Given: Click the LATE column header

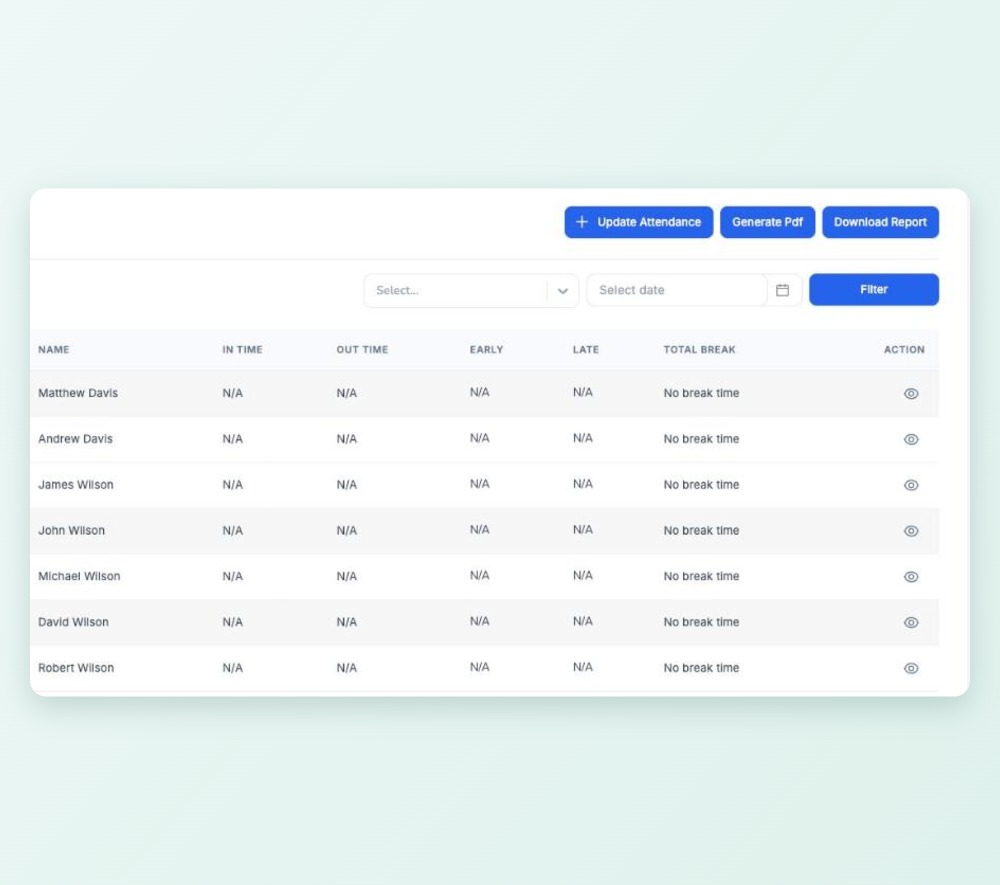Looking at the screenshot, I should pos(585,349).
